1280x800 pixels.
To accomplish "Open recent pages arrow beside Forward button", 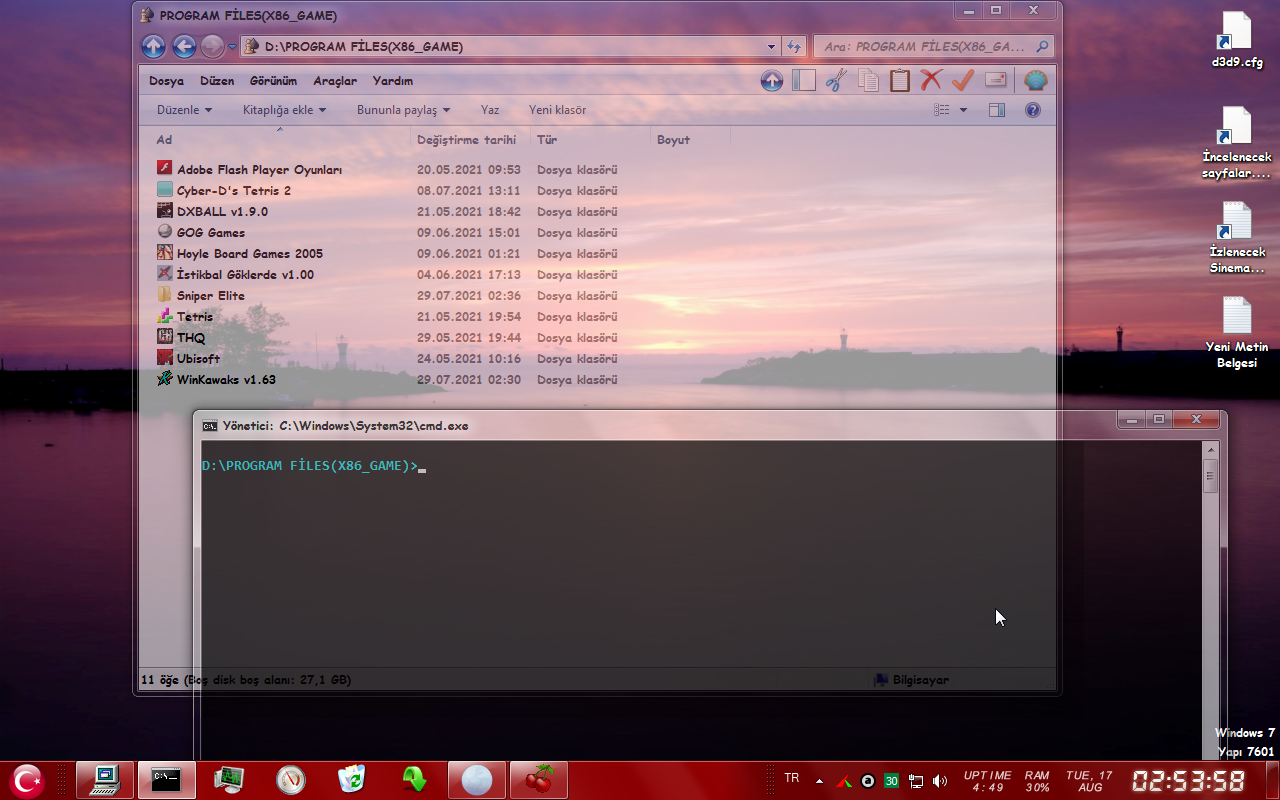I will (232, 47).
